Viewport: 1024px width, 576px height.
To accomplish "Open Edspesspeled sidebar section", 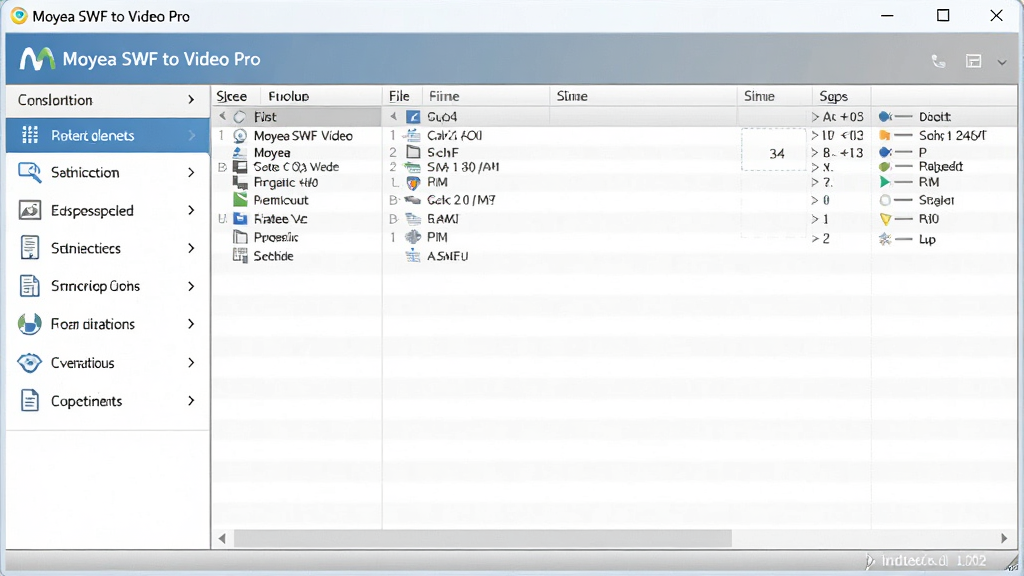I will coord(108,210).
